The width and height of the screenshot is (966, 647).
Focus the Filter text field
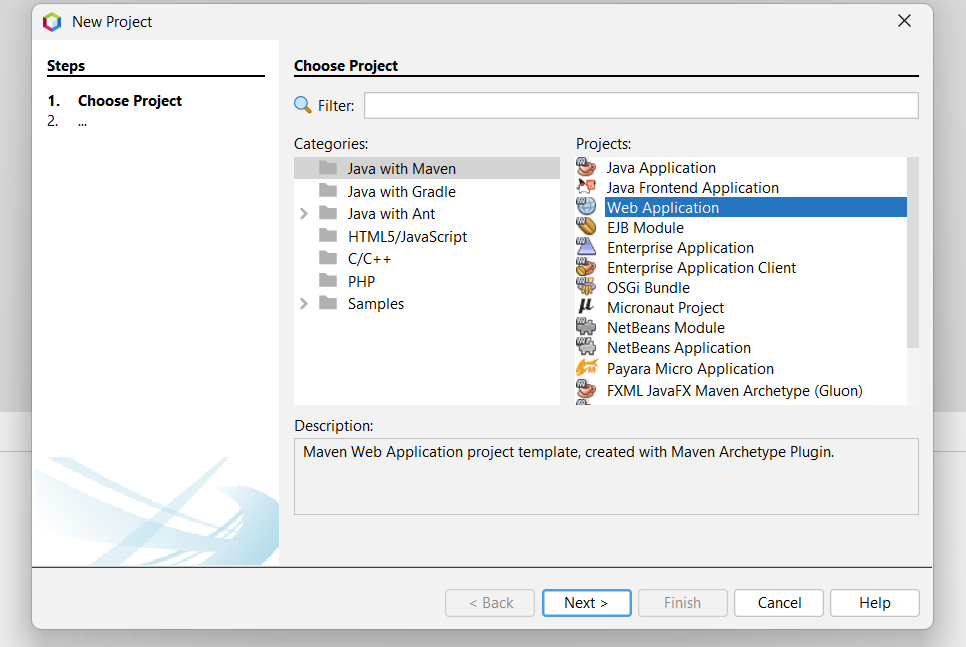641,105
